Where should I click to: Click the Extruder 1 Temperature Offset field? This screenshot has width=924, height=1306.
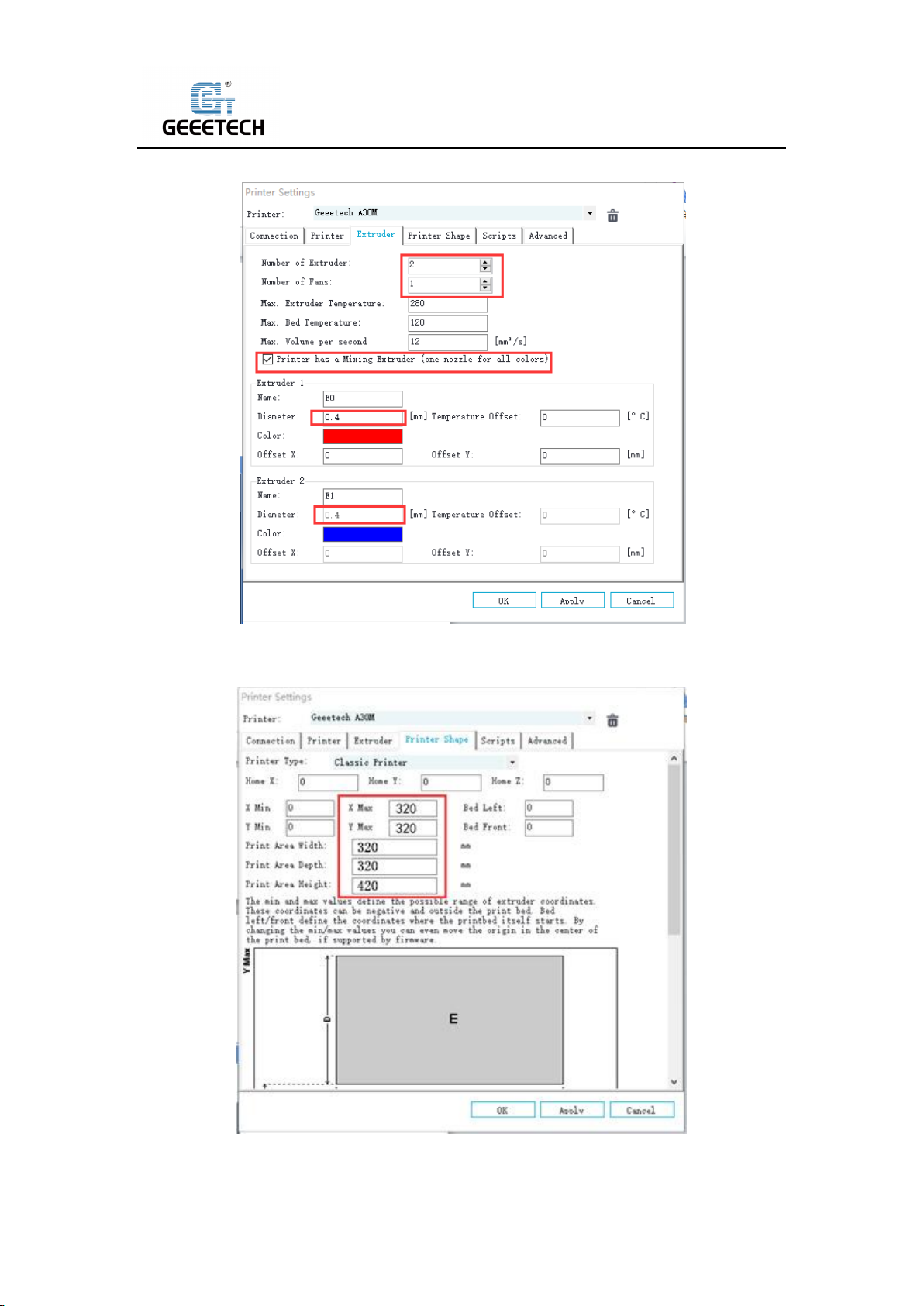pyautogui.click(x=580, y=418)
